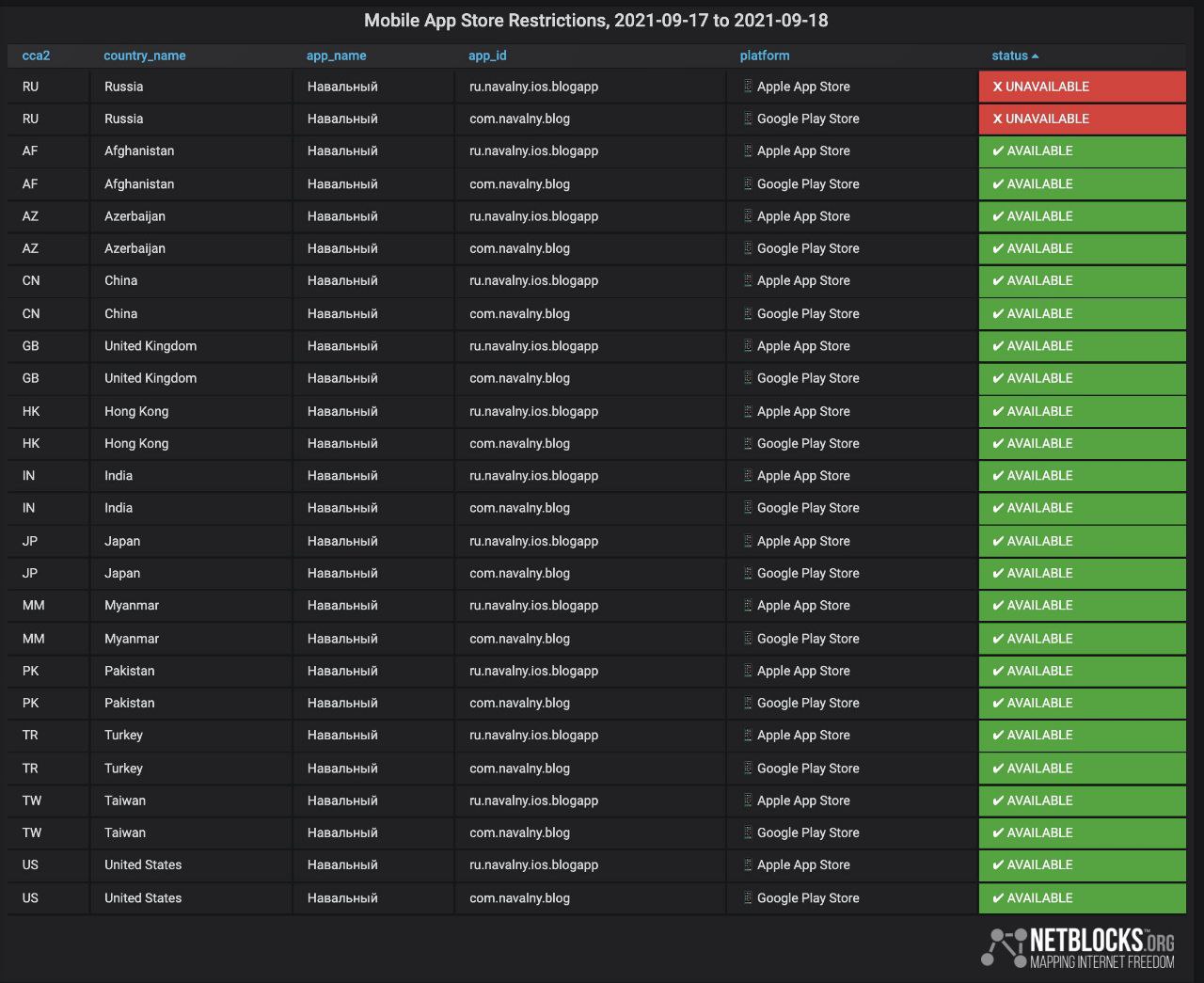
Task: Click Russia in the com.navalny.blog row
Action: (124, 119)
